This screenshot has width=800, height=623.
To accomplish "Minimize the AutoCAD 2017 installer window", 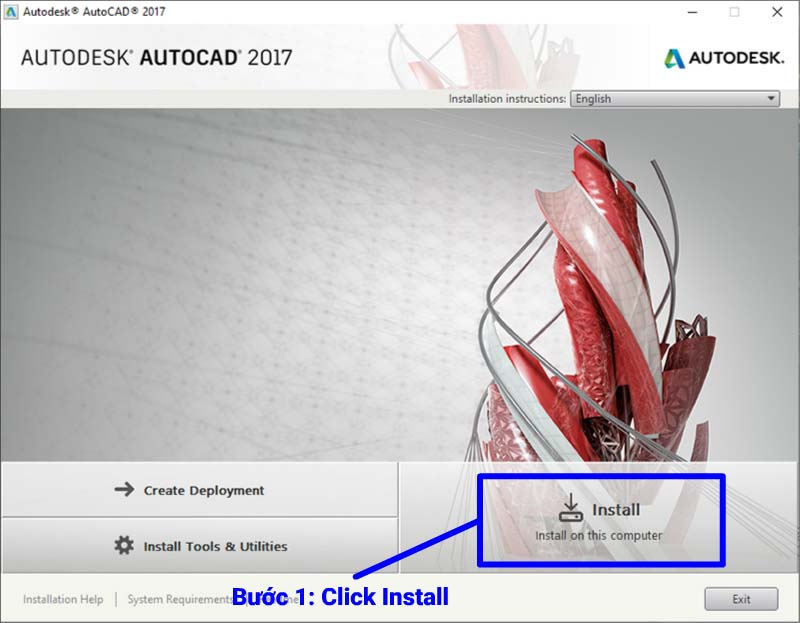I will (692, 12).
